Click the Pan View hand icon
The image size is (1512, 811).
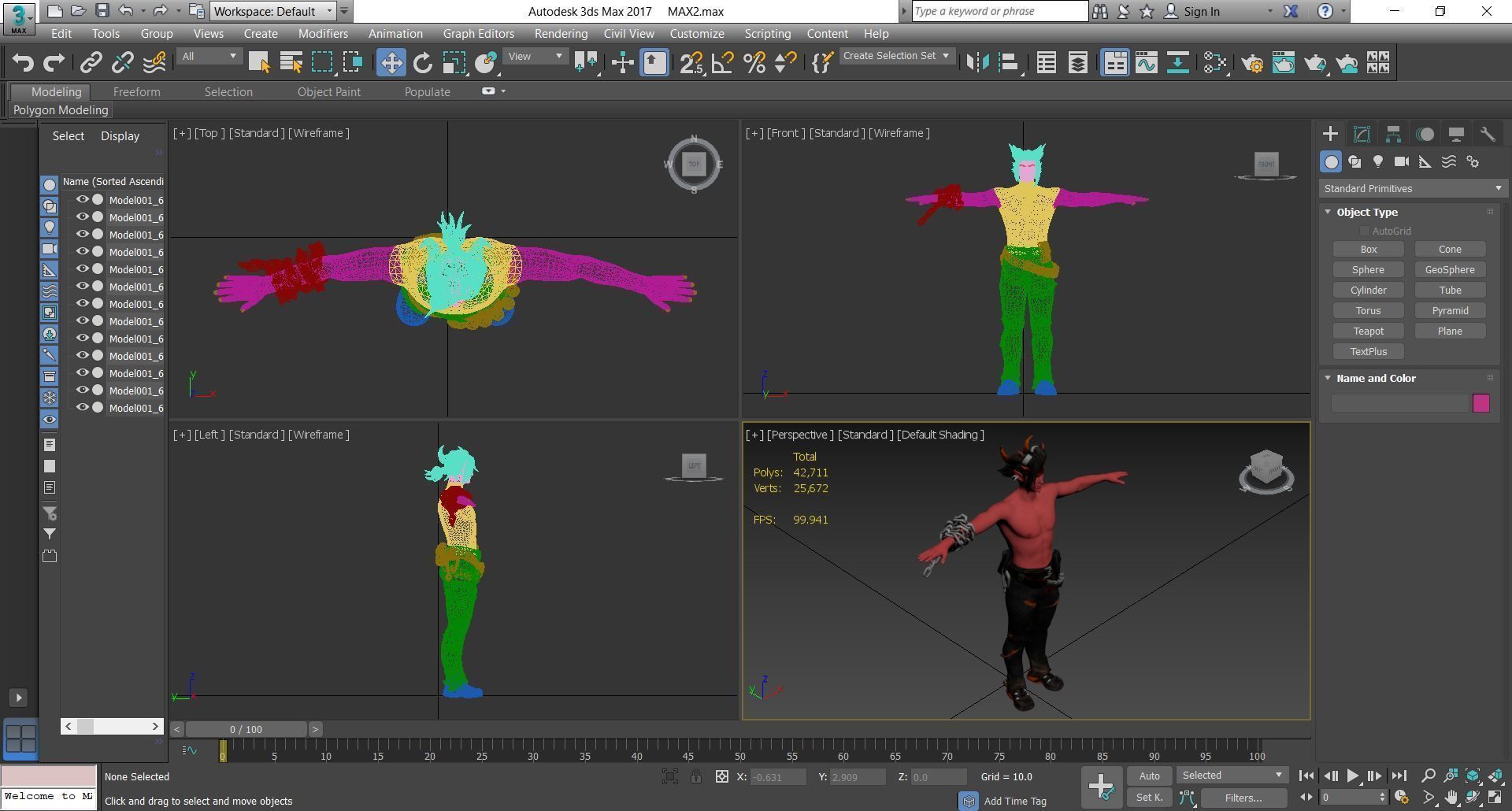[x=1451, y=797]
